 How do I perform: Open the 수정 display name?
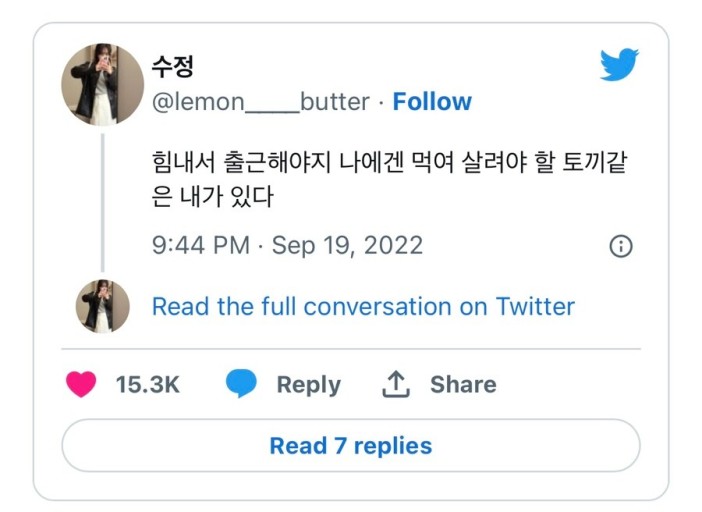click(172, 67)
